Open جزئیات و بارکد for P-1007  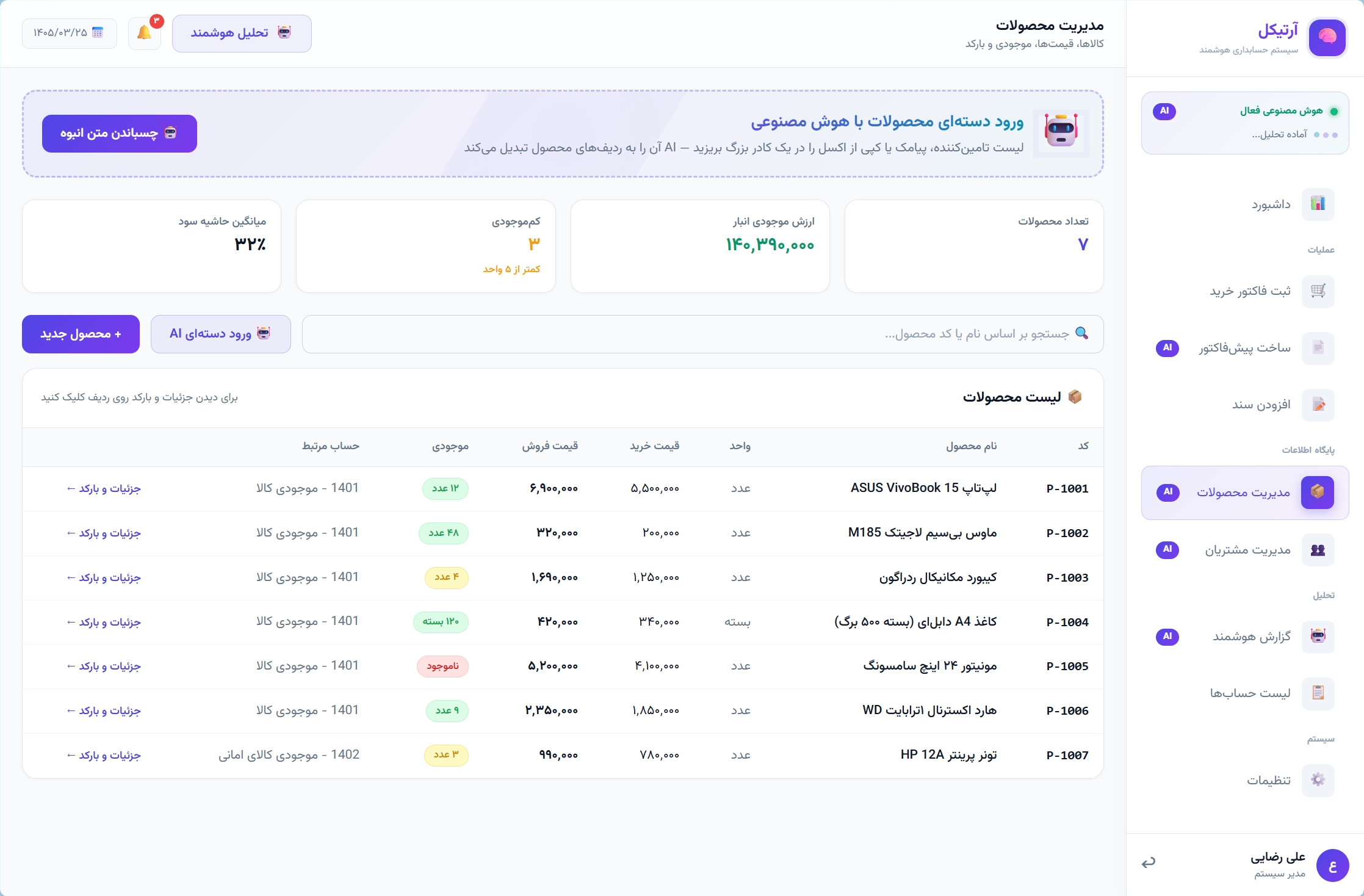pos(104,756)
